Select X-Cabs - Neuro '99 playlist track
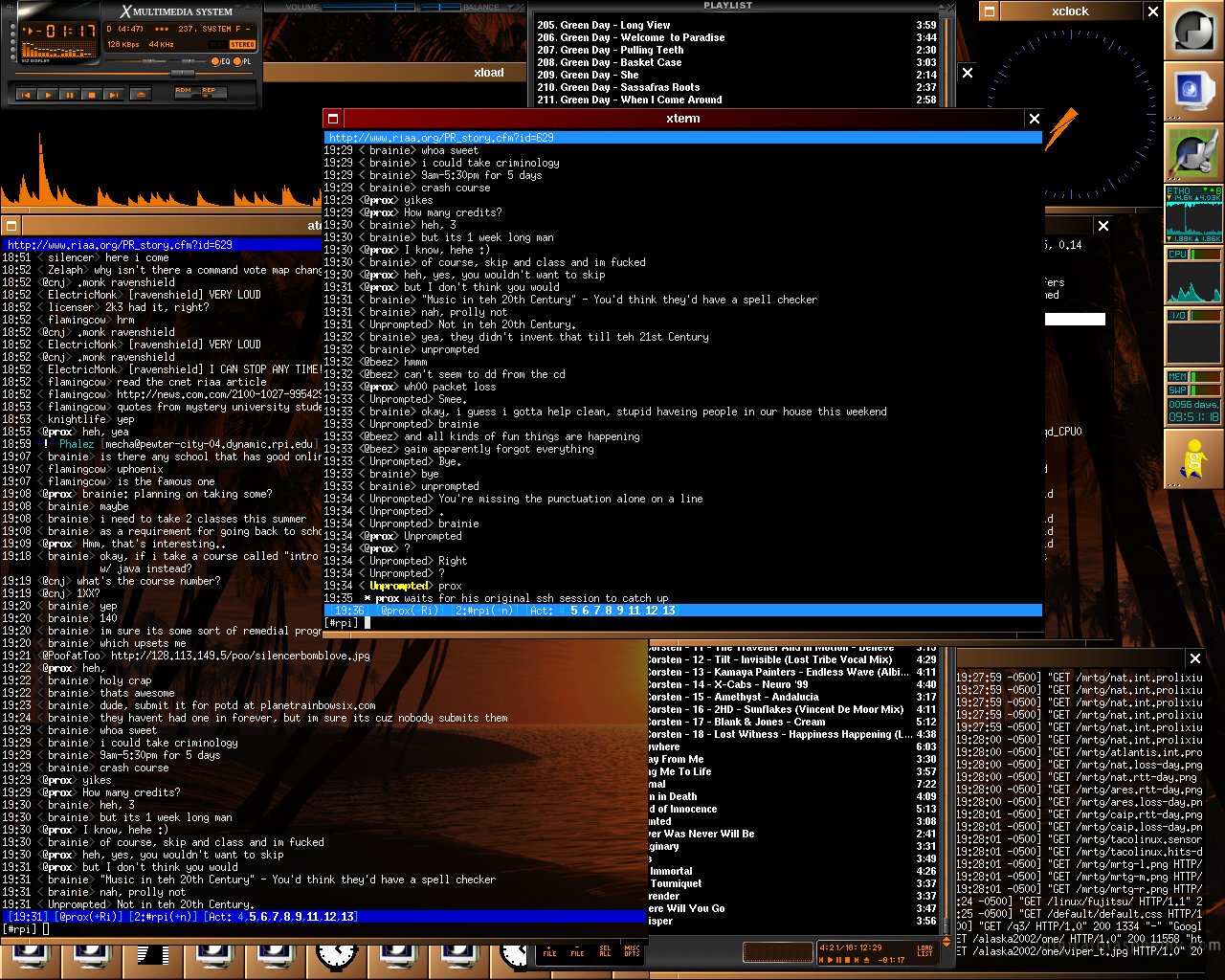This screenshot has height=980, width=1225. pyautogui.click(x=793, y=684)
